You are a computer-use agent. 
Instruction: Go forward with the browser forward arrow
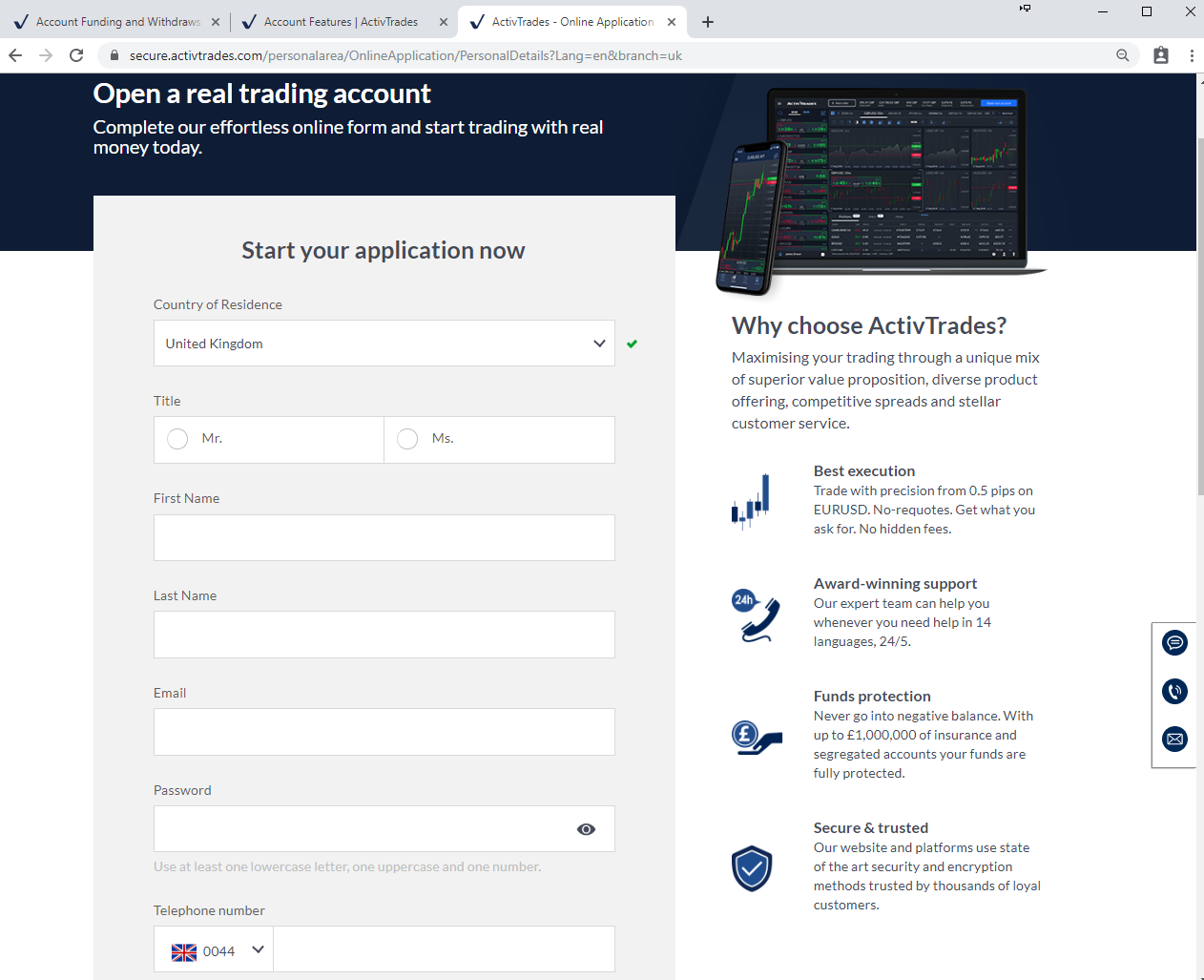[46, 55]
